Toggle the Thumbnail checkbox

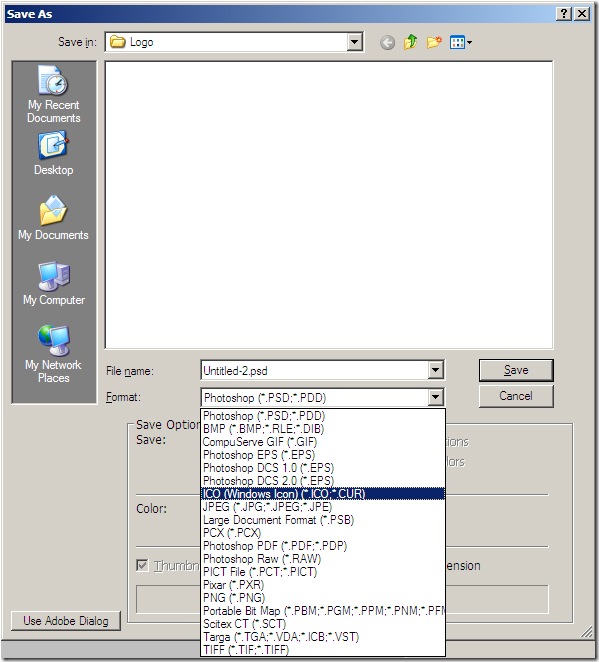pos(143,565)
